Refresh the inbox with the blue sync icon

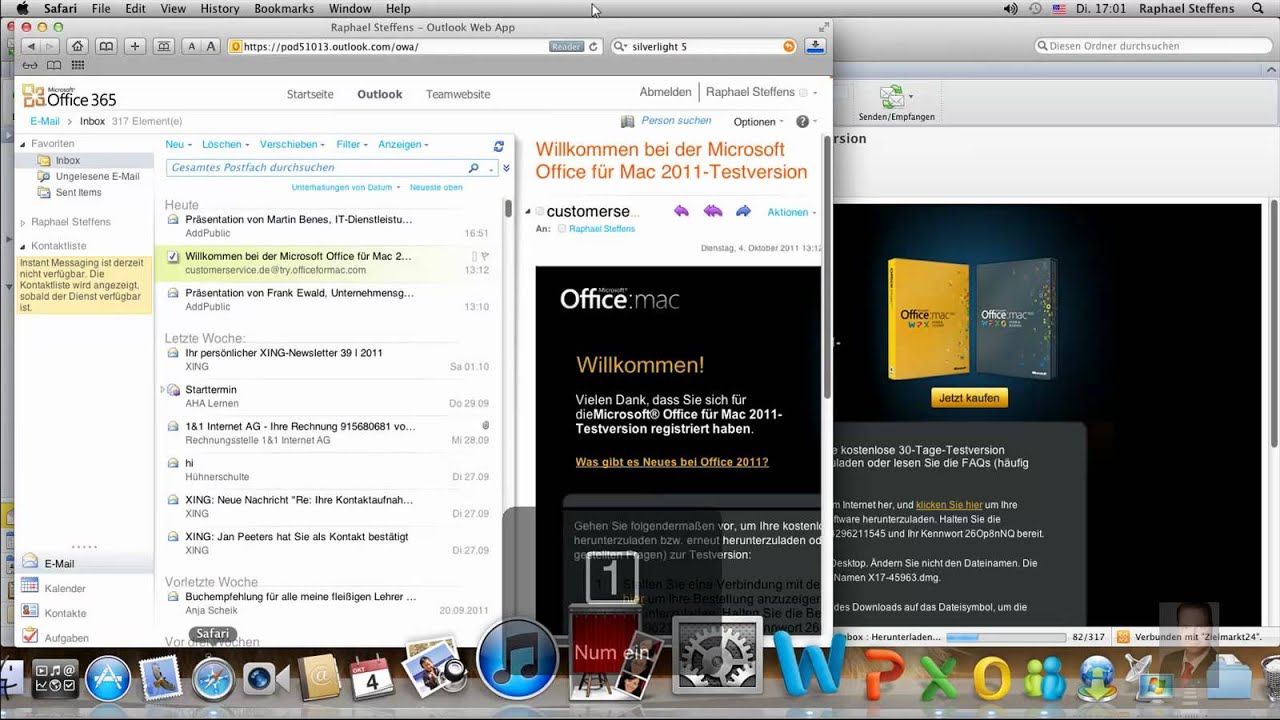[499, 146]
